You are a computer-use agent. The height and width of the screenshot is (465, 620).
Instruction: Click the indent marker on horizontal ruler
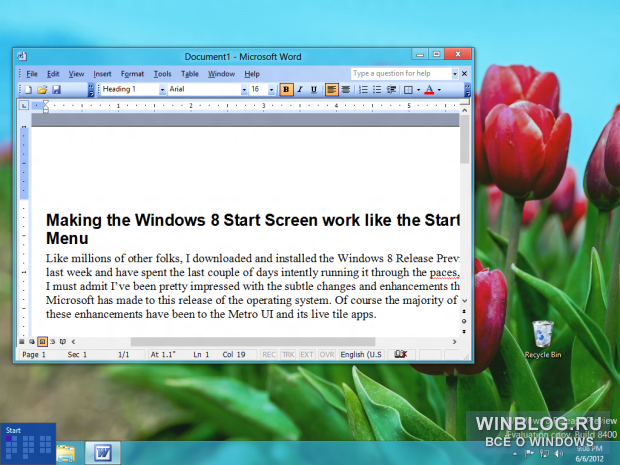(46, 106)
